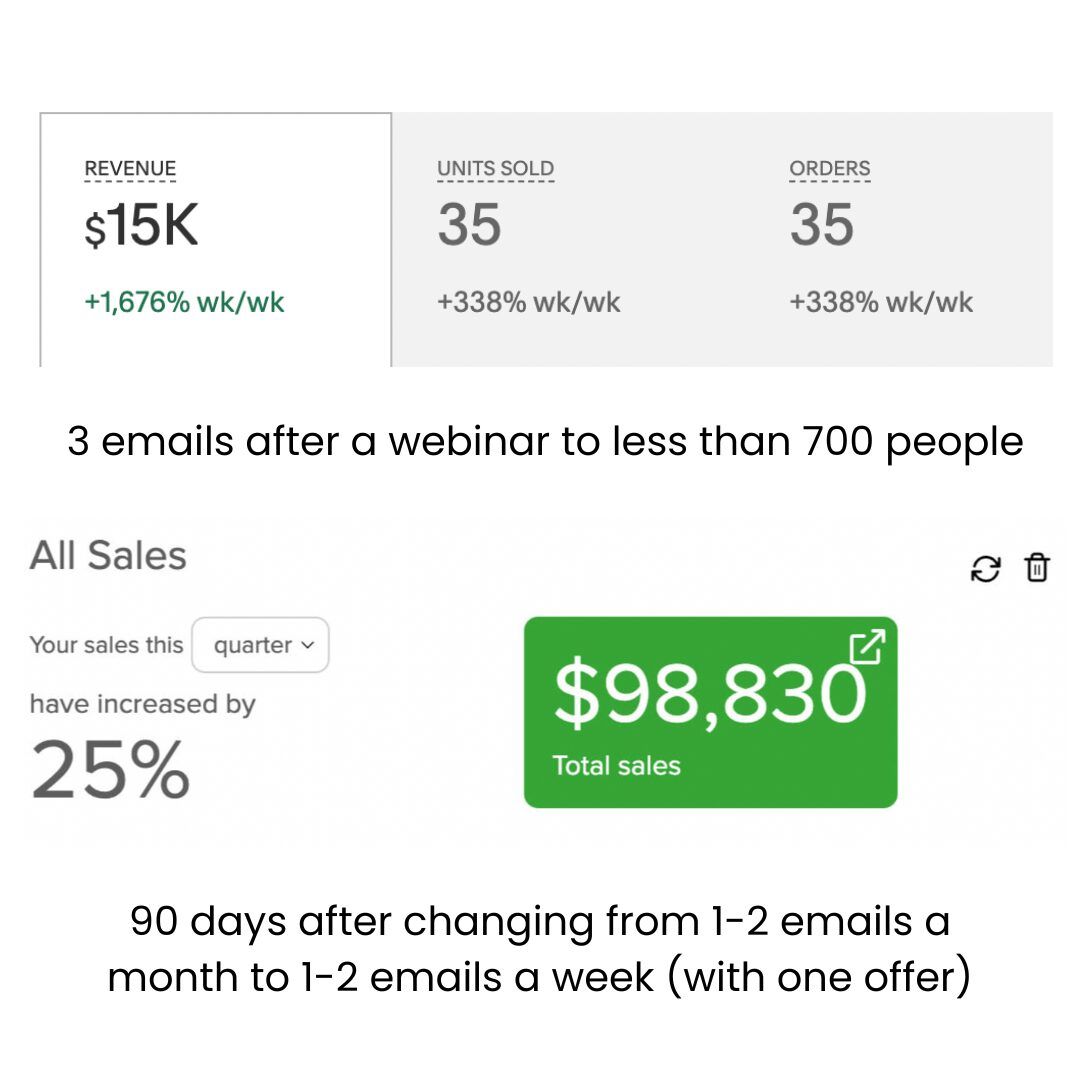Switch to the Units Sold tab

[x=568, y=240]
